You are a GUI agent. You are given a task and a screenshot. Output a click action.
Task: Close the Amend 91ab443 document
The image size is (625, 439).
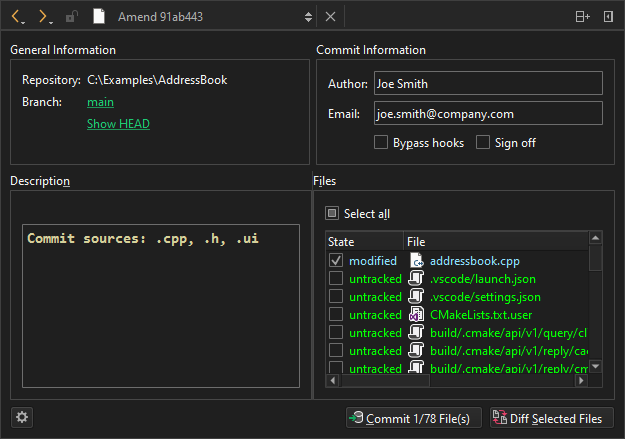(331, 17)
